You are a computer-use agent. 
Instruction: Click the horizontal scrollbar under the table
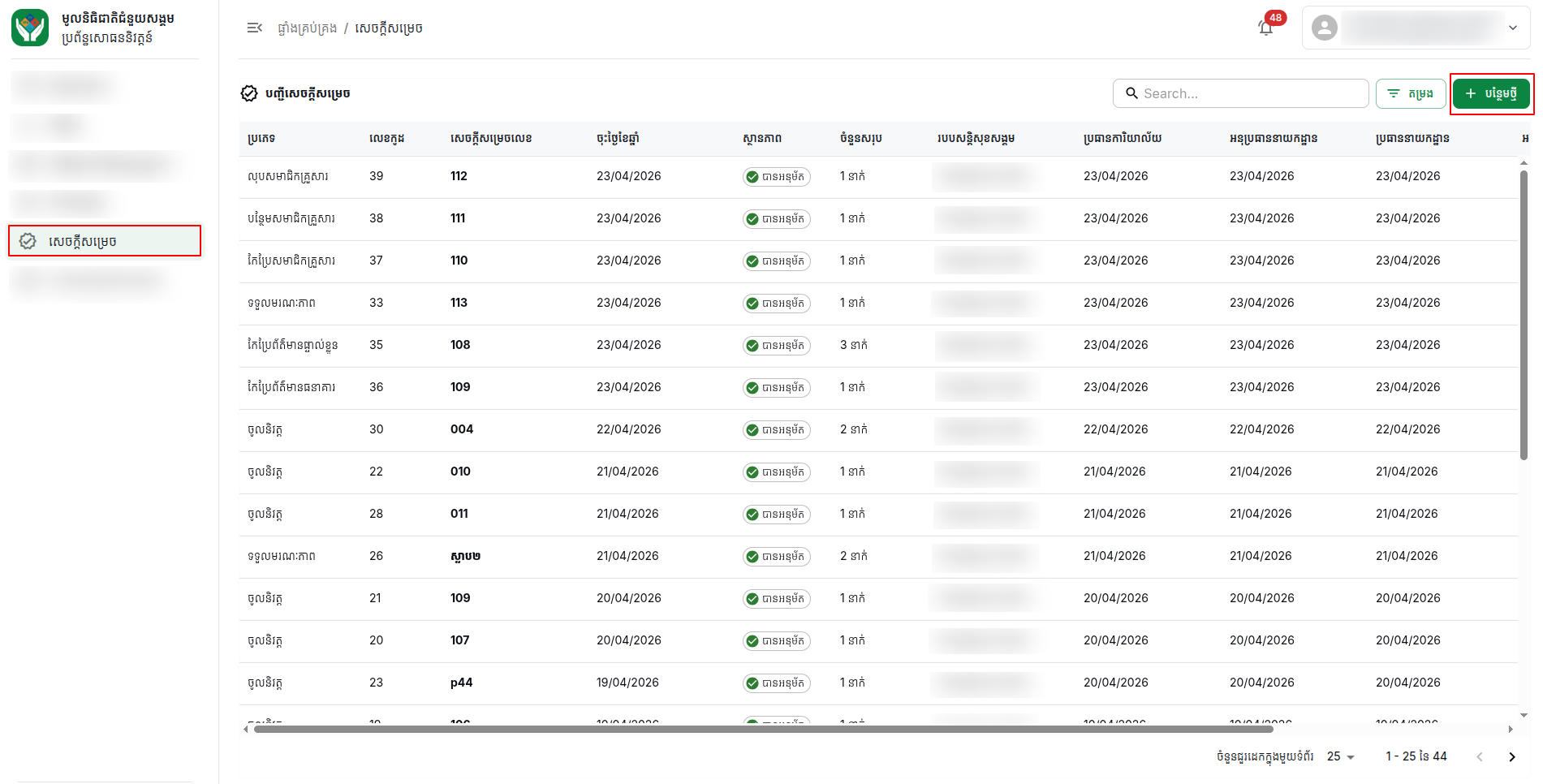763,729
